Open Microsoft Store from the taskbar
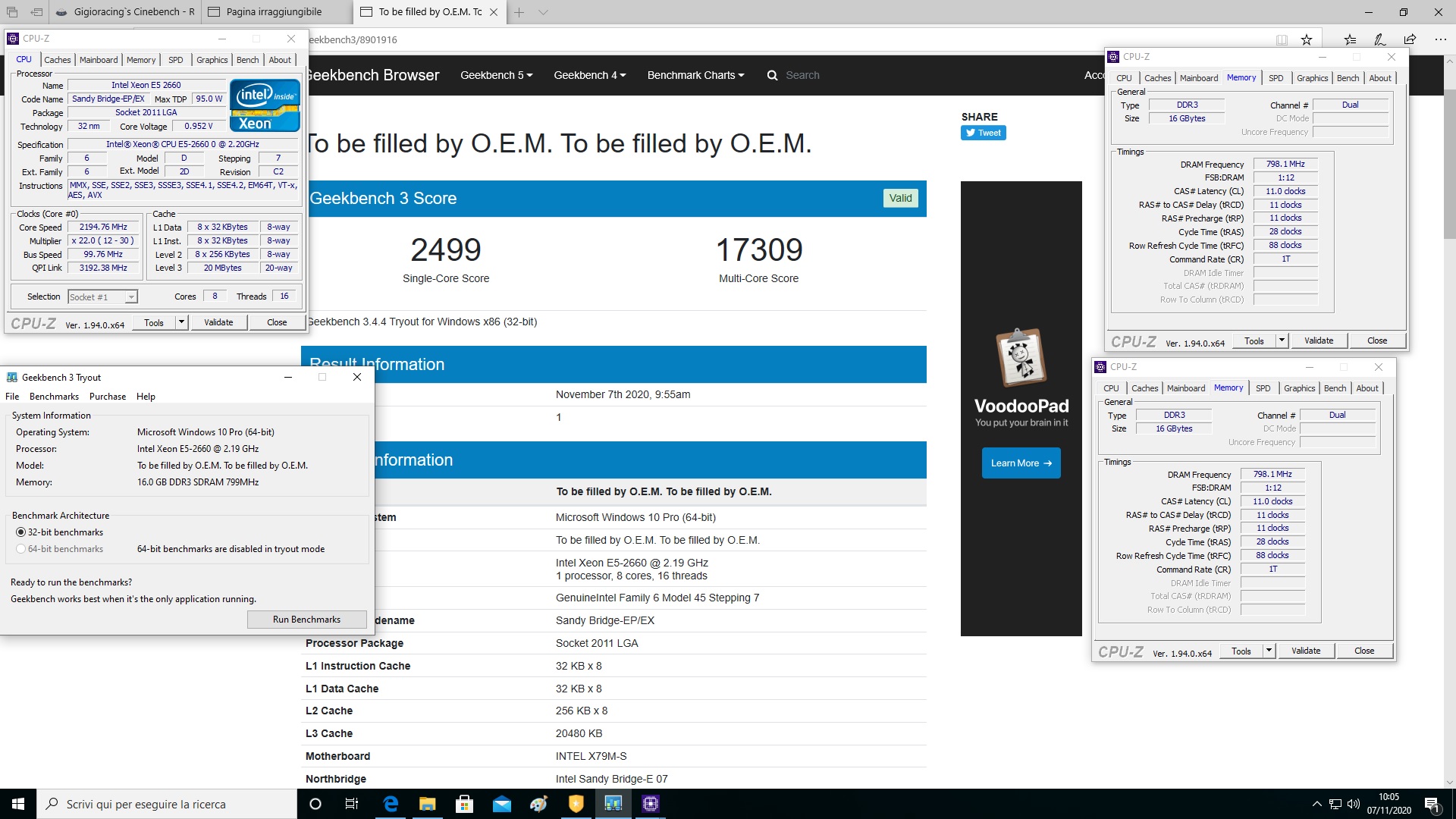The image size is (1456, 819). coord(465,804)
